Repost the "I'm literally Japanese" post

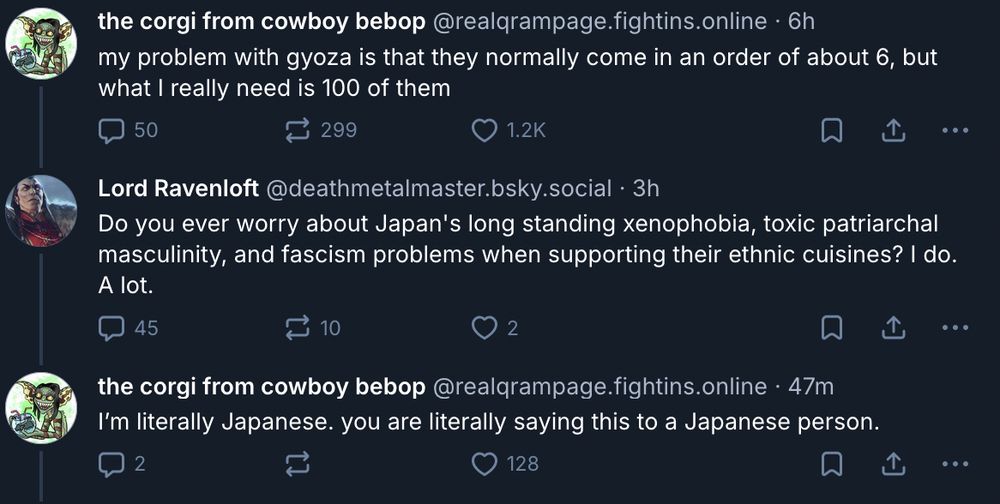(298, 463)
